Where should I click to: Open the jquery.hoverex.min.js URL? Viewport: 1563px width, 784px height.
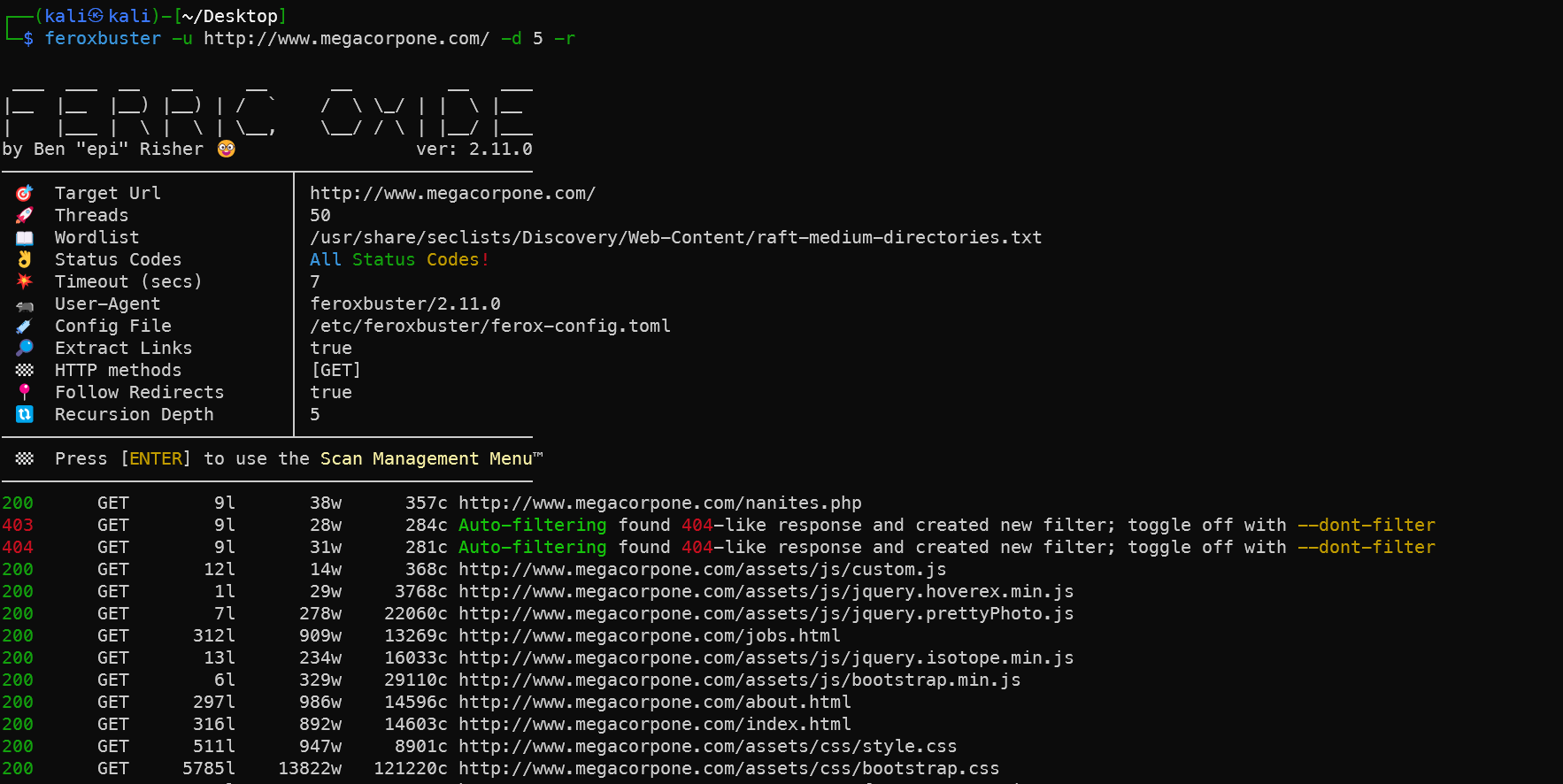[766, 591]
